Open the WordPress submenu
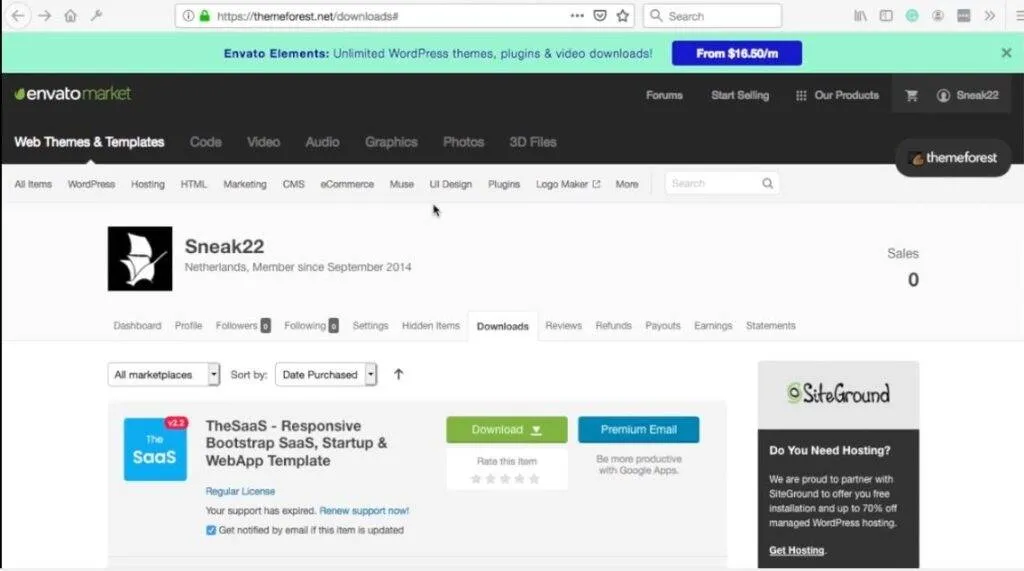This screenshot has width=1024, height=571. tap(91, 184)
